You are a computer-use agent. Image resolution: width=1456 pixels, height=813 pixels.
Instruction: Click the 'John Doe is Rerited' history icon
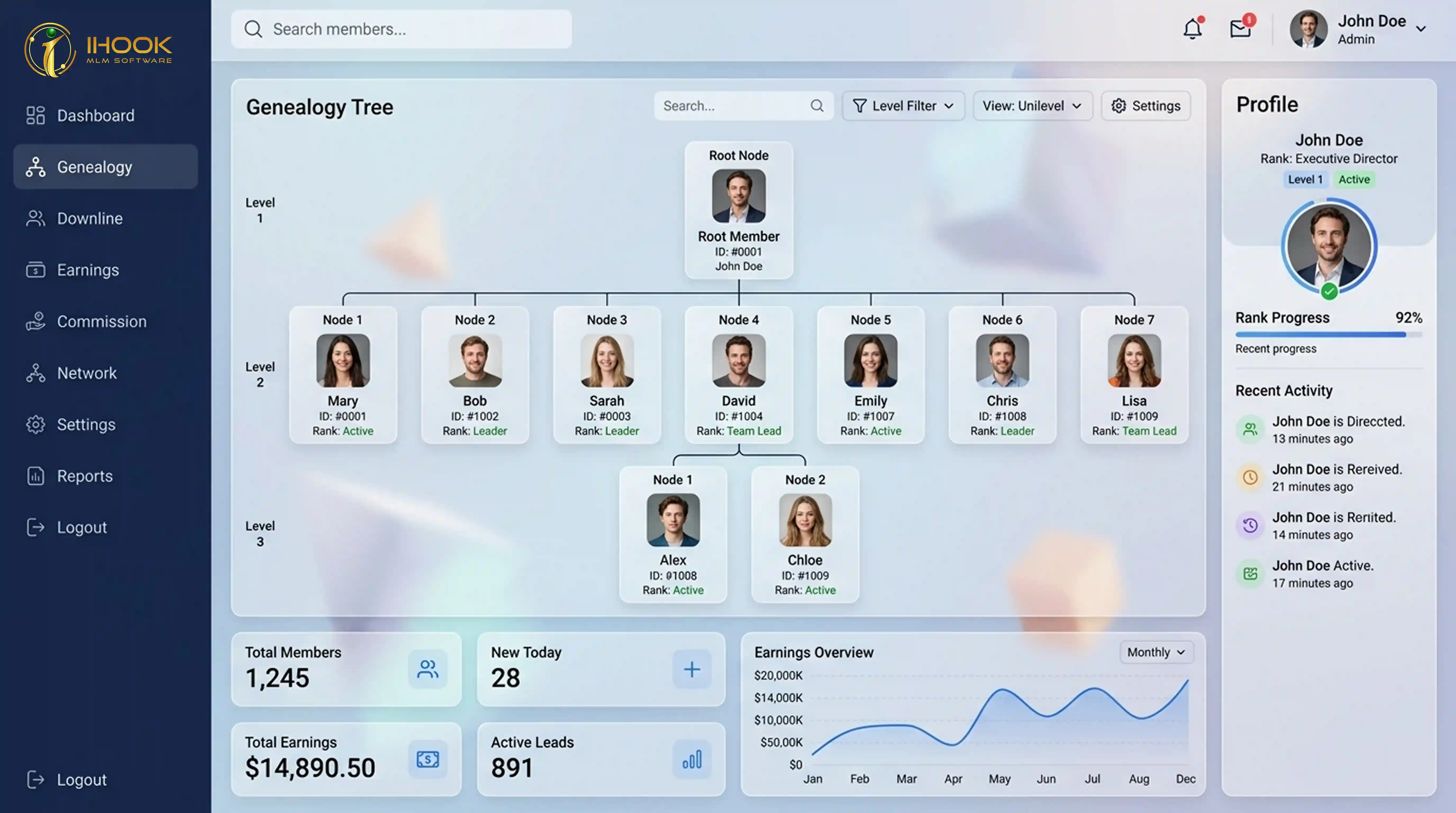(1250, 526)
